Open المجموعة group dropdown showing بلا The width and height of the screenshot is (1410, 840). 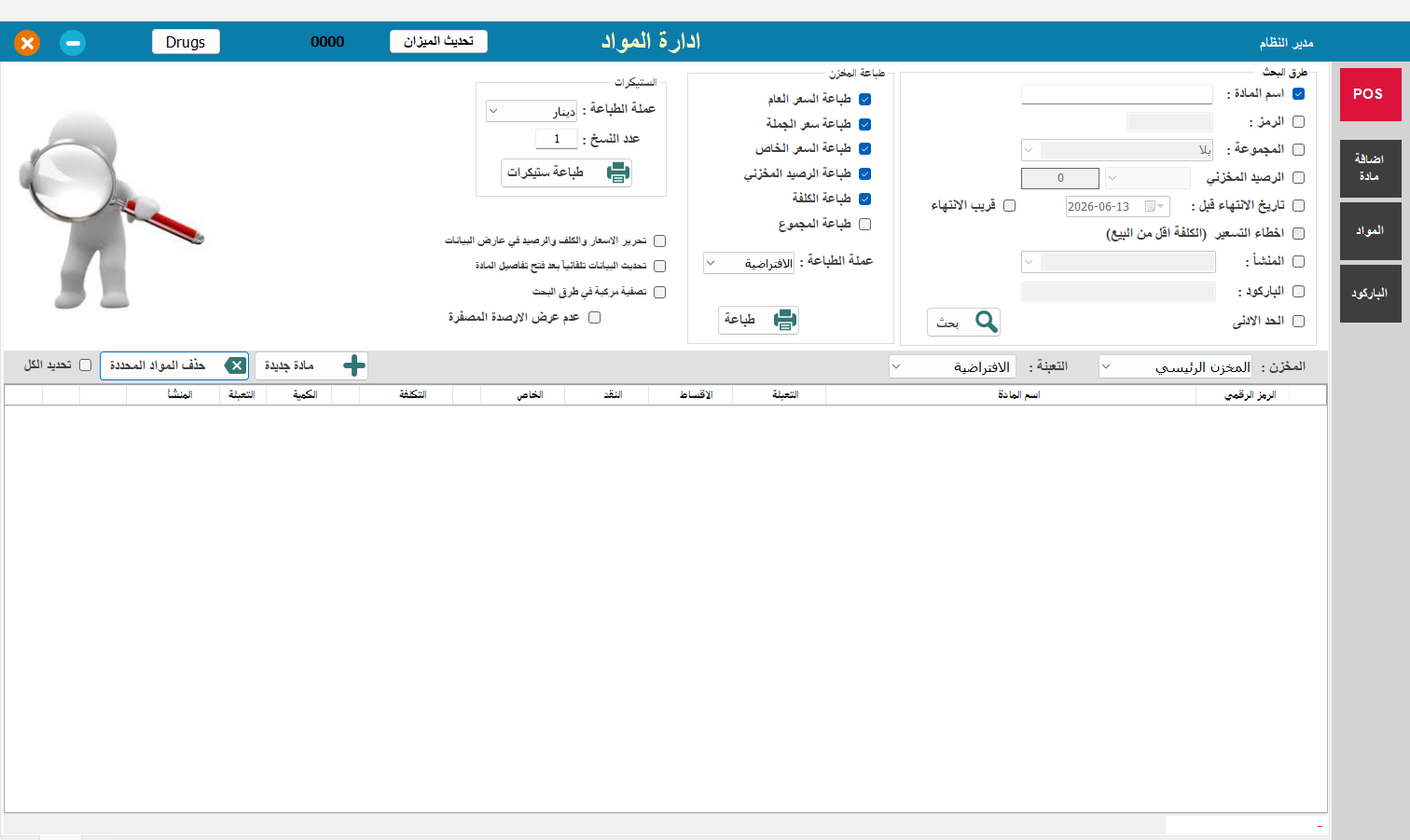[1117, 150]
